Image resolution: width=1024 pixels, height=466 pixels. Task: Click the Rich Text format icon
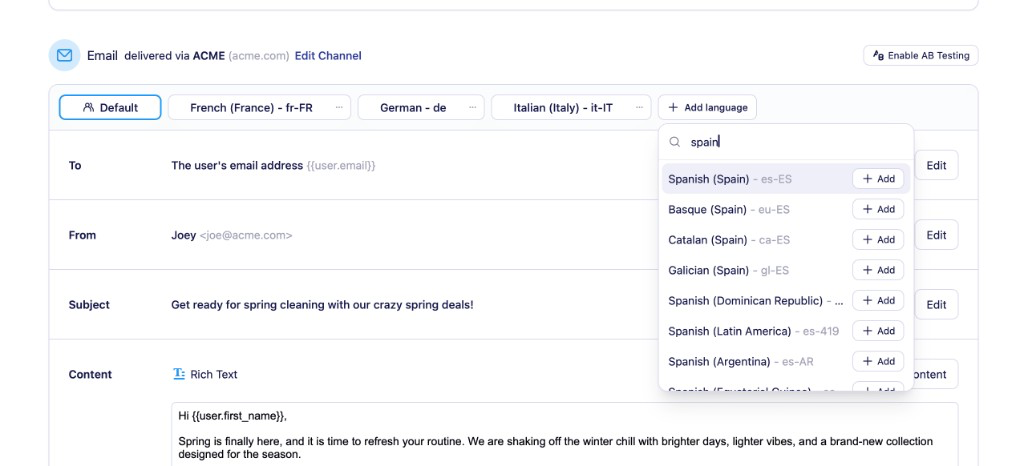179,374
